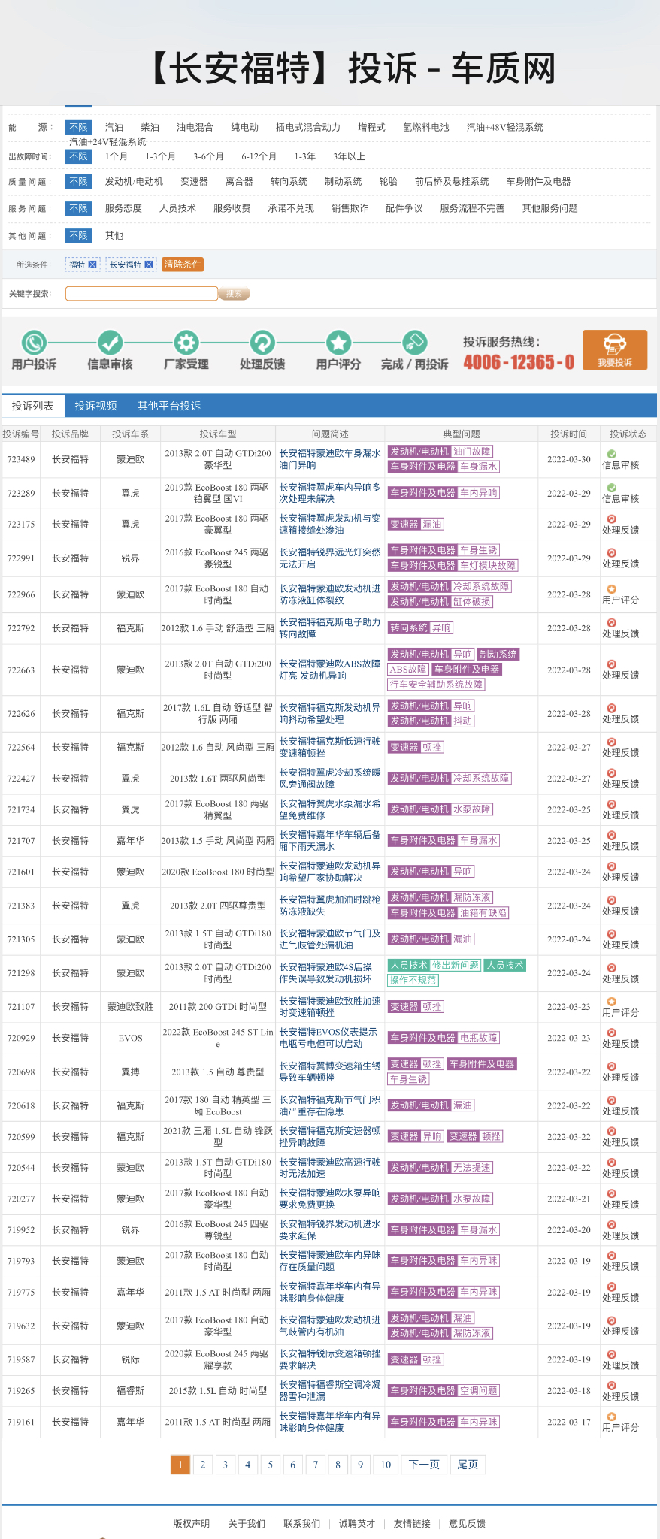
Task: Select 销售欺诈 service problem filter
Action: (x=349, y=208)
